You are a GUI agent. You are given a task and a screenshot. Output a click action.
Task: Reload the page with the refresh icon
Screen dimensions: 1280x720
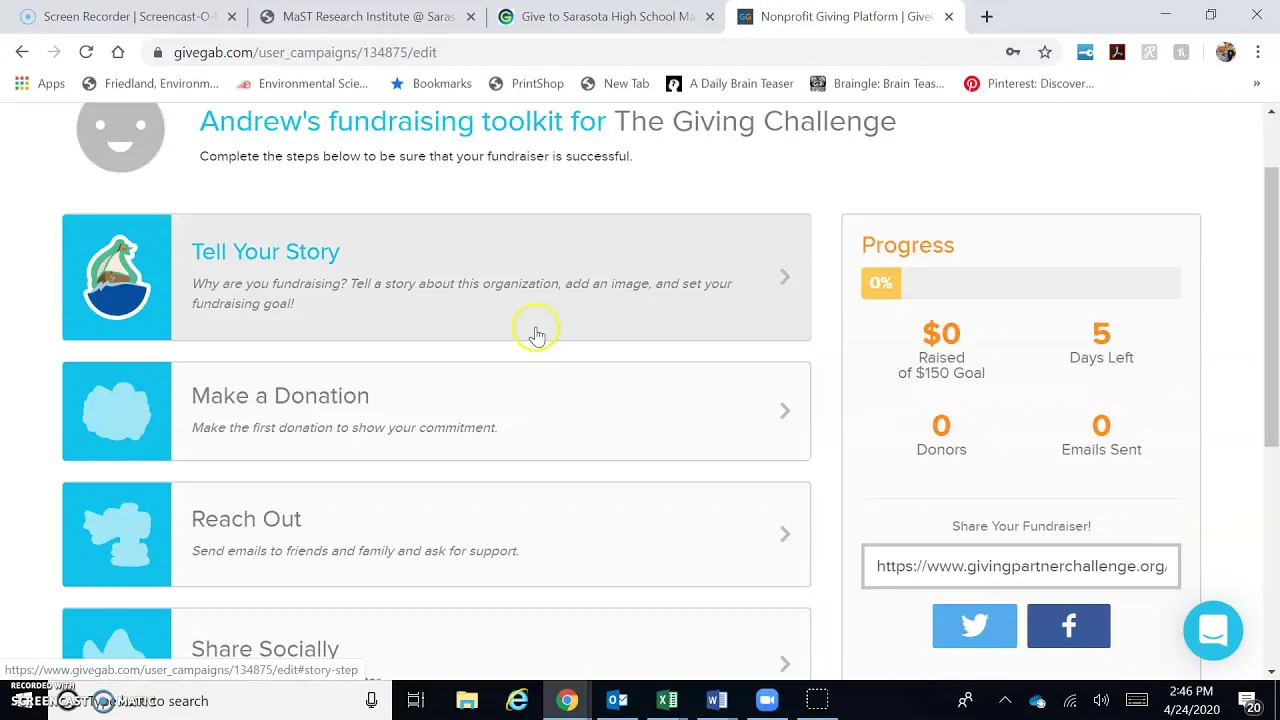coord(86,52)
